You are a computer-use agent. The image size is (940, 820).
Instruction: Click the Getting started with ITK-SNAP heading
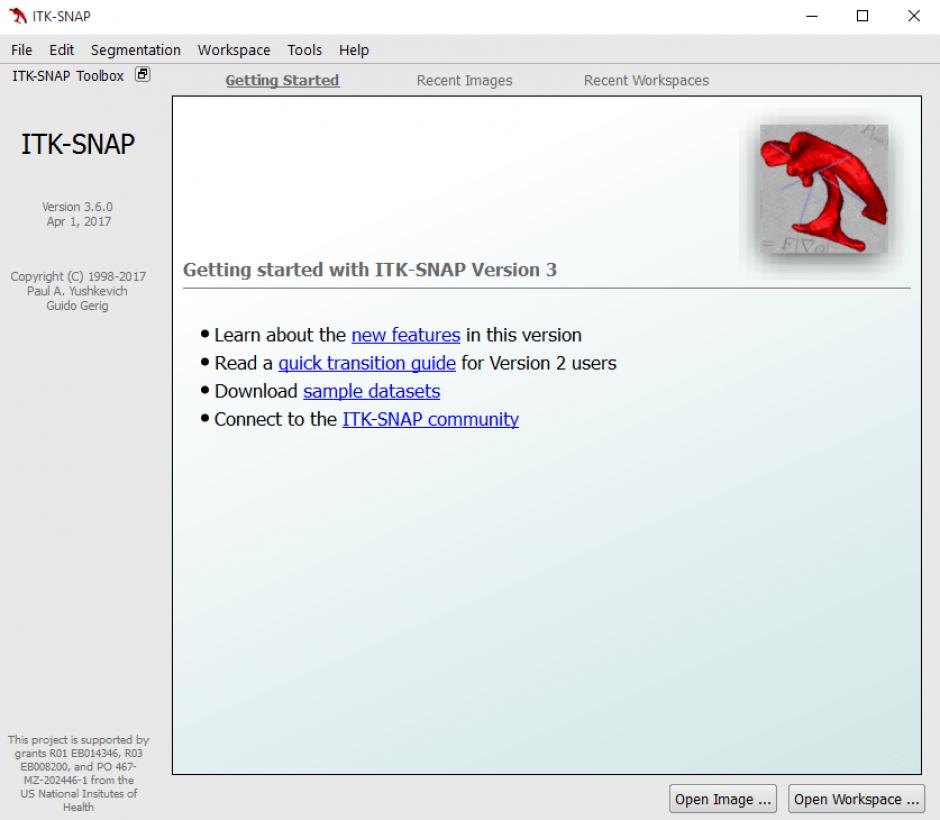pyautogui.click(x=369, y=270)
